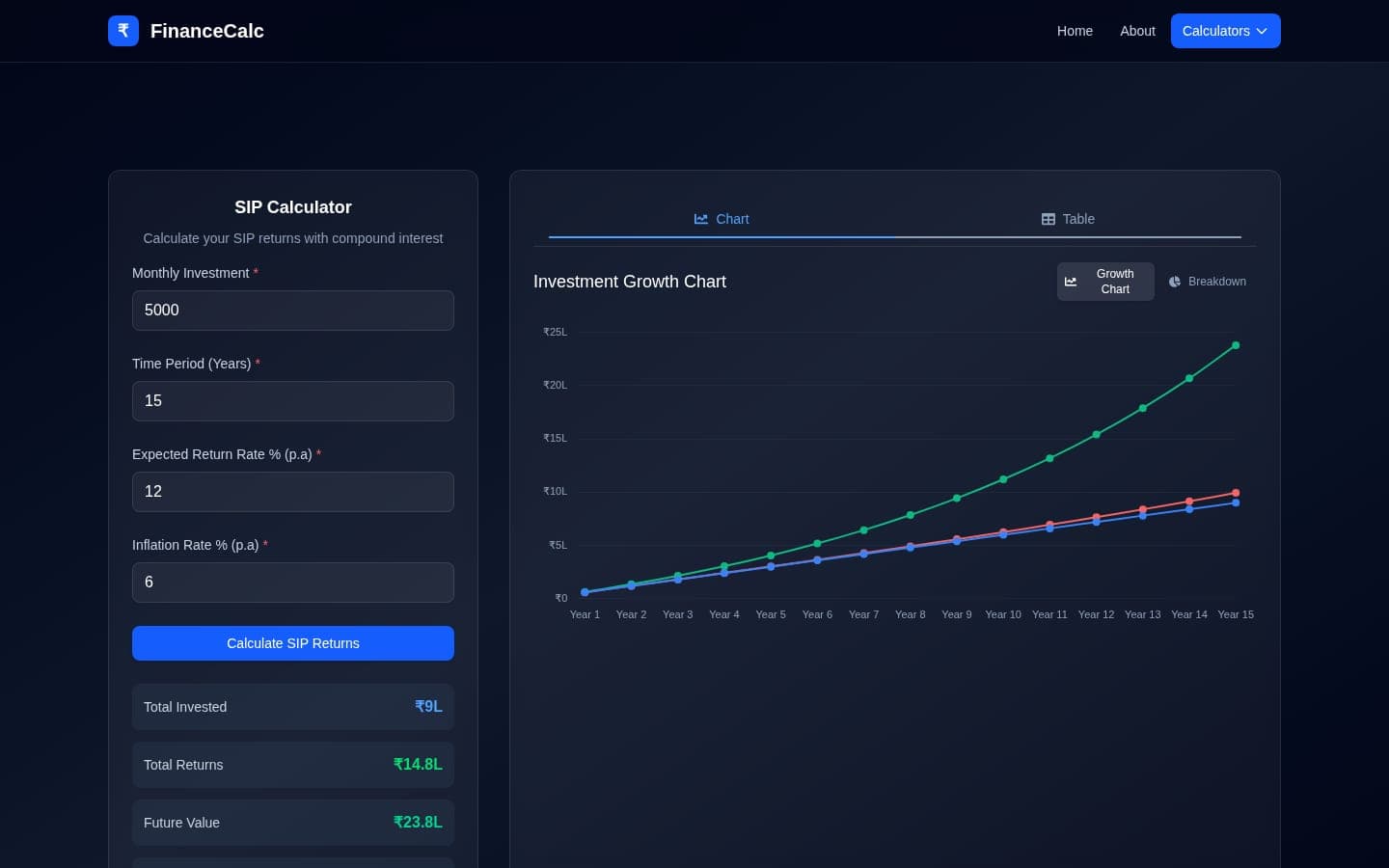
Task: Open the FinanceCalc home brand link
Action: [186, 31]
